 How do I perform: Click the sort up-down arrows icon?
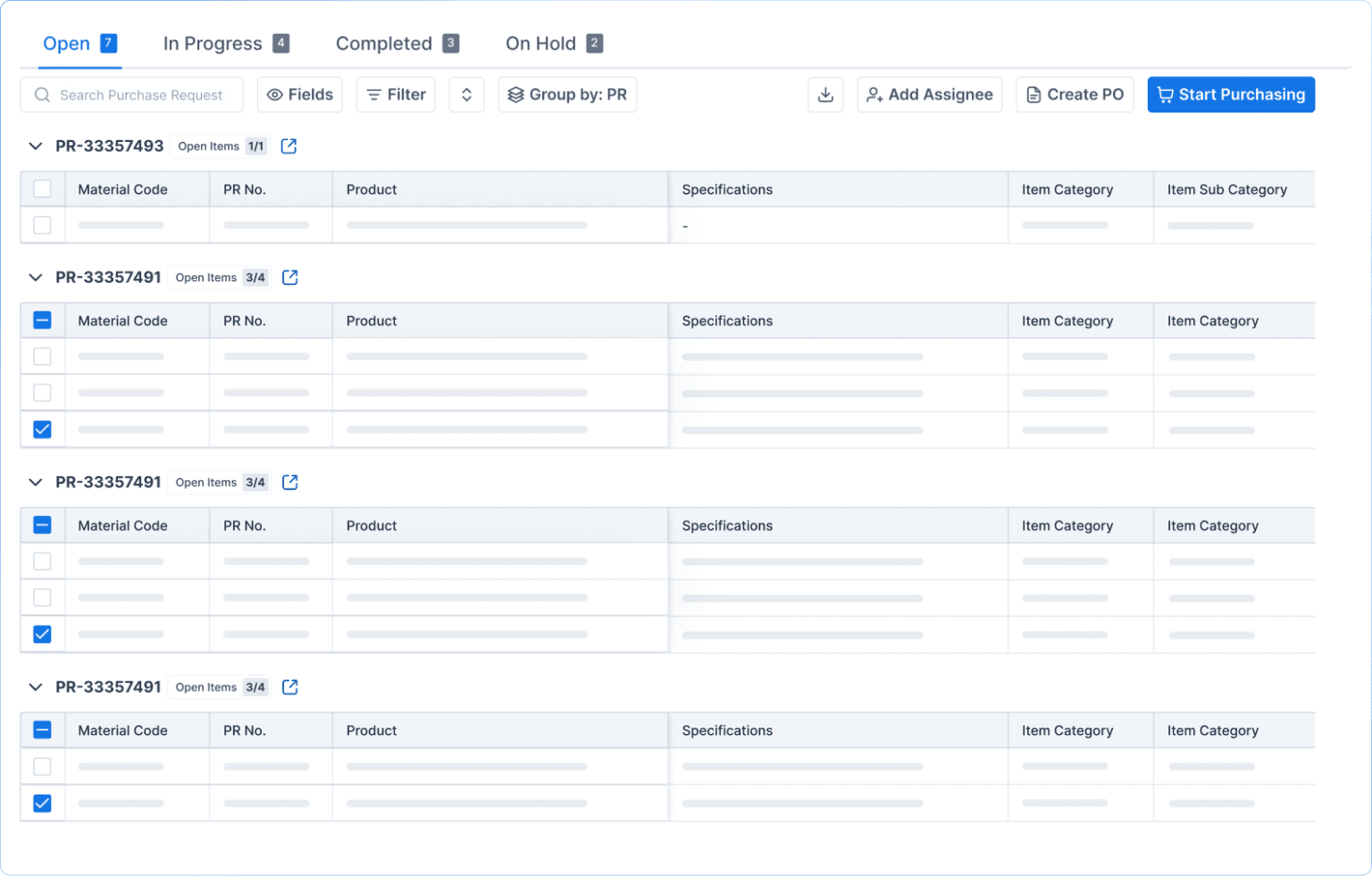click(466, 95)
